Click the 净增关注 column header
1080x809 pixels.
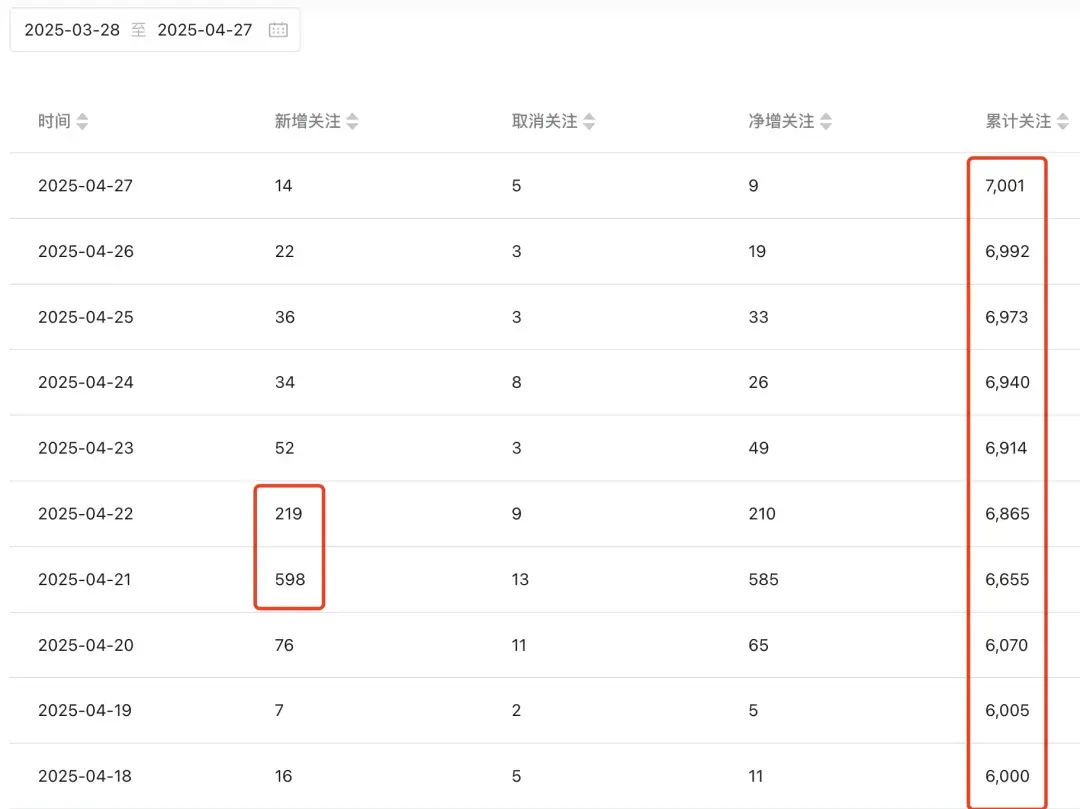781,122
